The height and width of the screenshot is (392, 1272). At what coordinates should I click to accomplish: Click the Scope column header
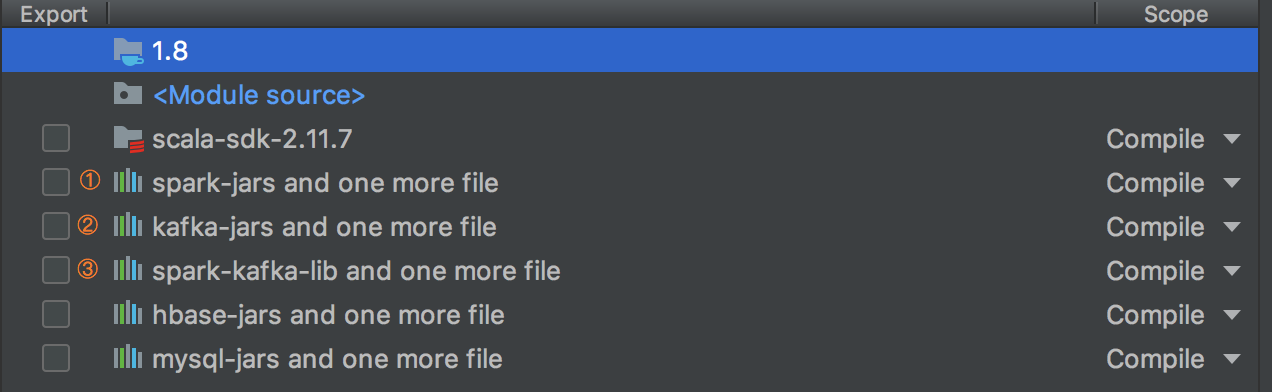tap(1176, 14)
